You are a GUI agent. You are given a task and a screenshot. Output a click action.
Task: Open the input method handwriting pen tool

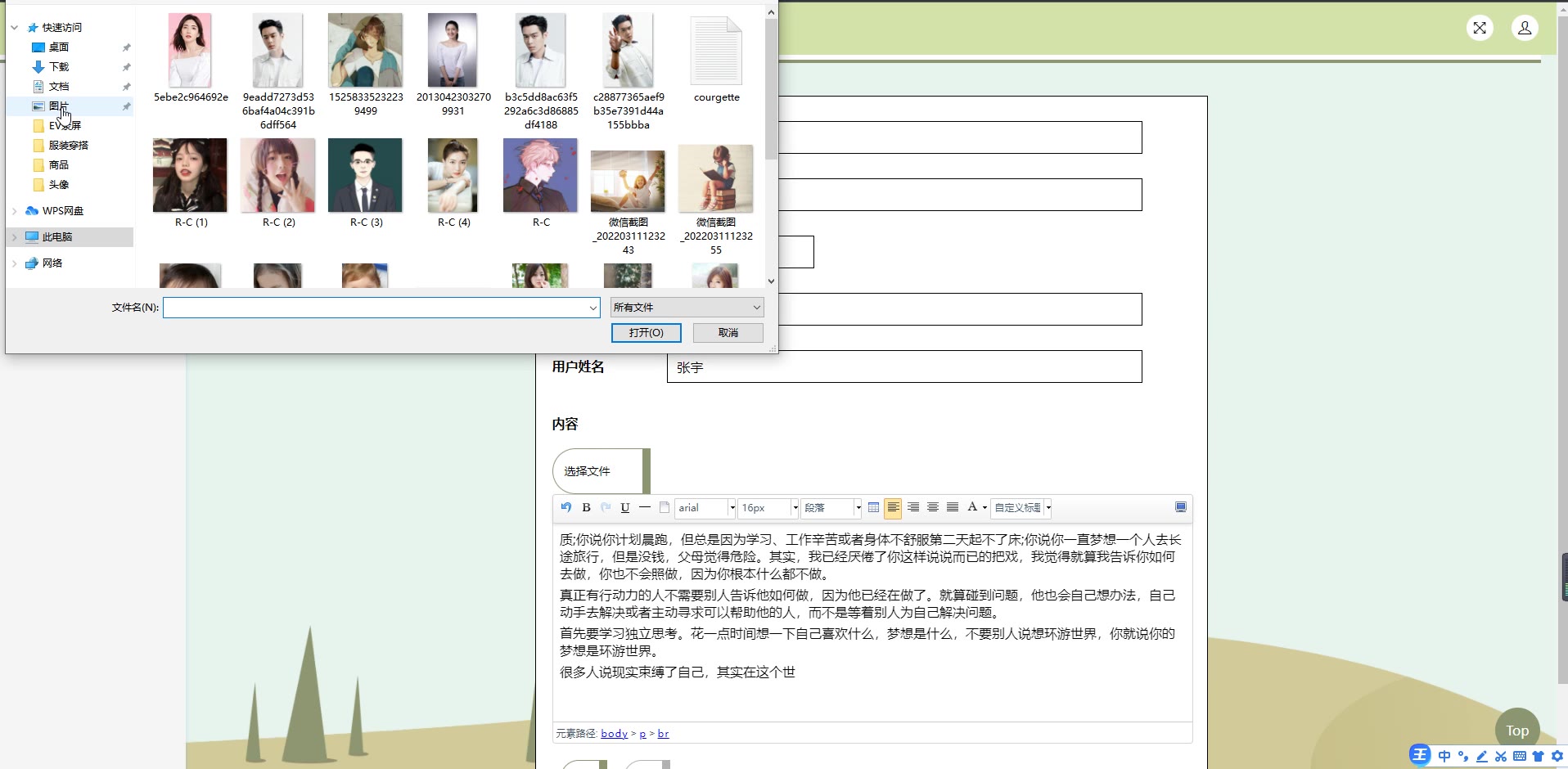[1482, 756]
